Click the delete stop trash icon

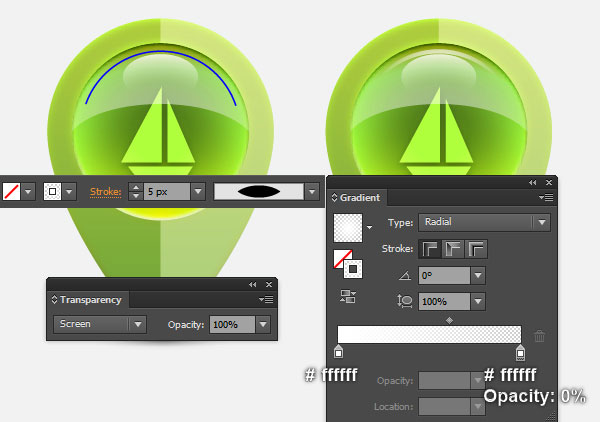tap(540, 336)
